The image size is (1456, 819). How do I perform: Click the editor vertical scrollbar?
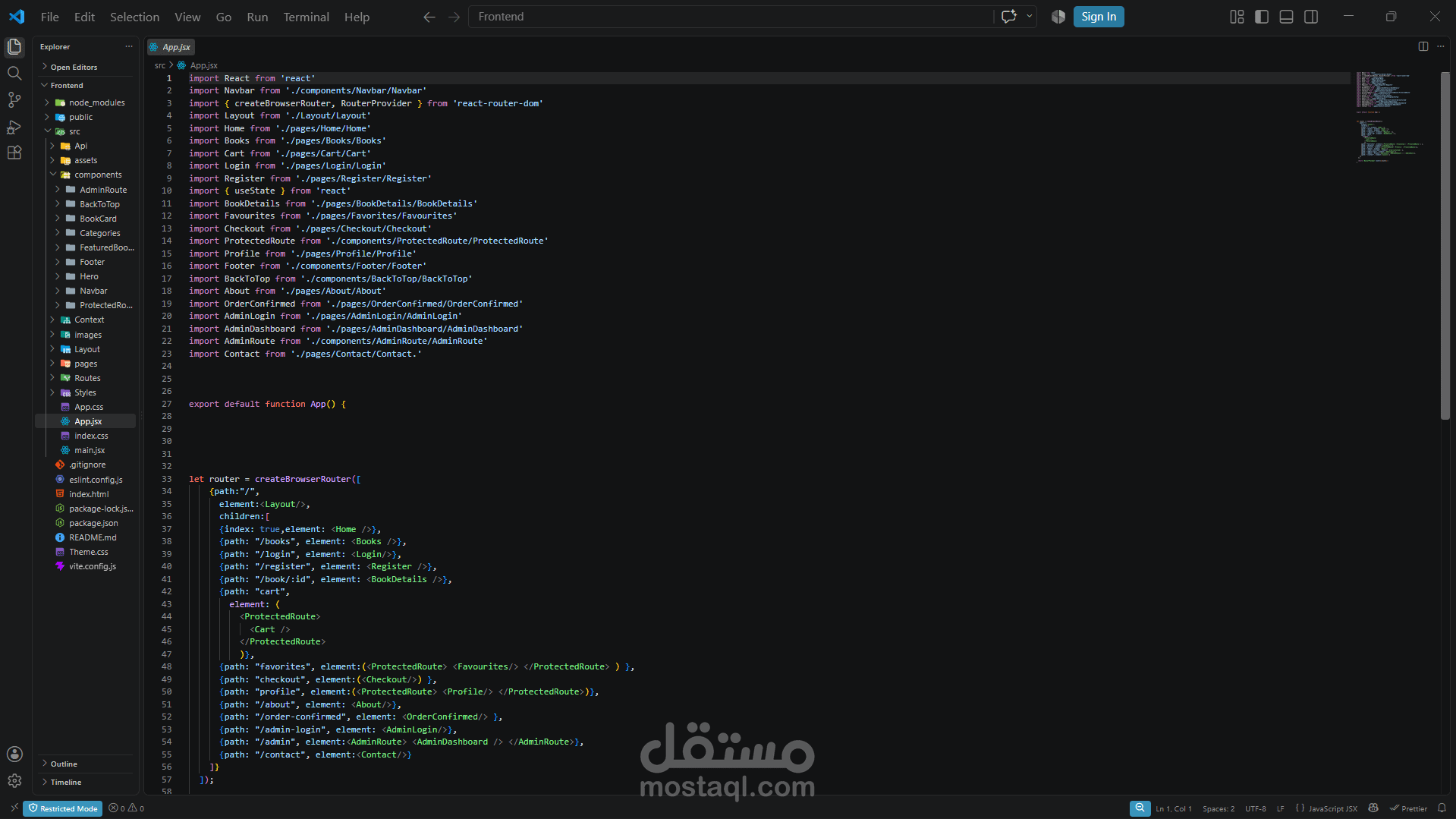coord(1445,245)
